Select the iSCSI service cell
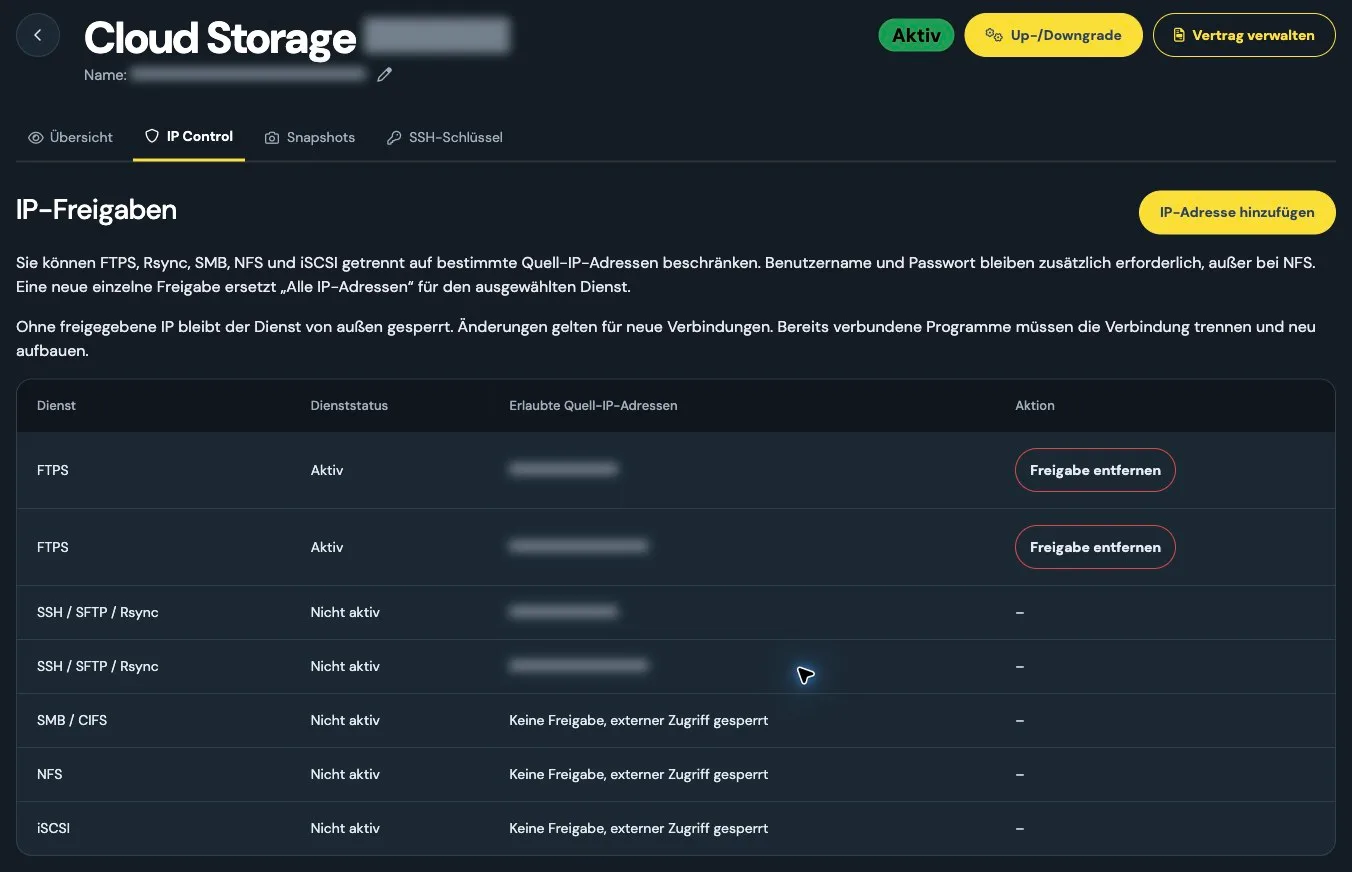The height and width of the screenshot is (872, 1352). (x=53, y=828)
